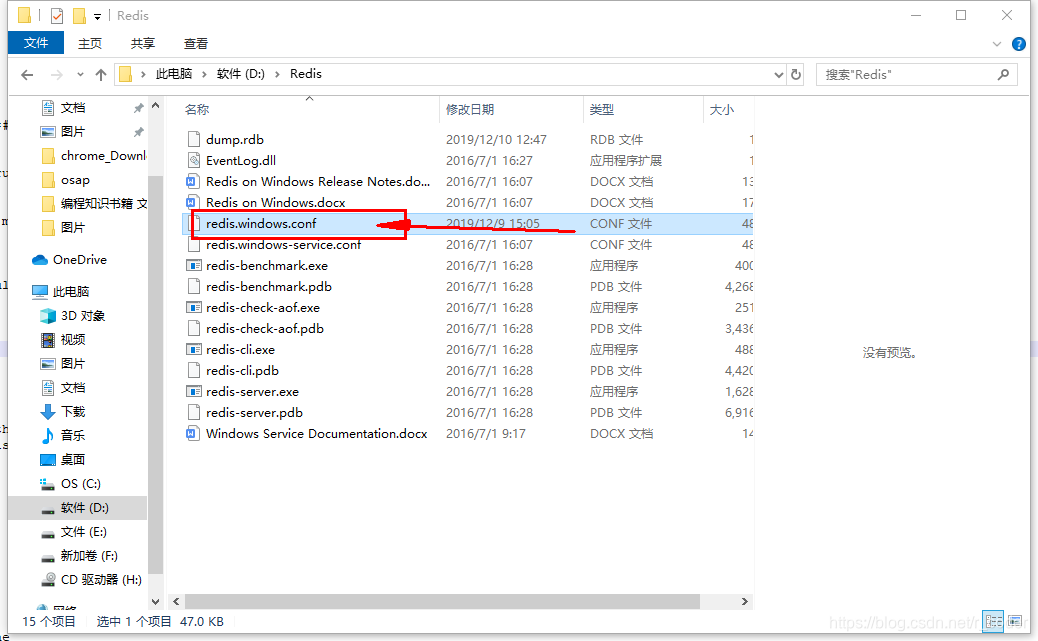Open pinned 图片 in quick access

(72, 132)
